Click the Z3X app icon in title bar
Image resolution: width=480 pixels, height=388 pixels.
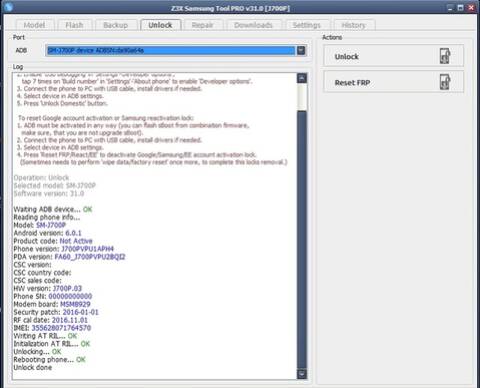(x=8, y=7)
